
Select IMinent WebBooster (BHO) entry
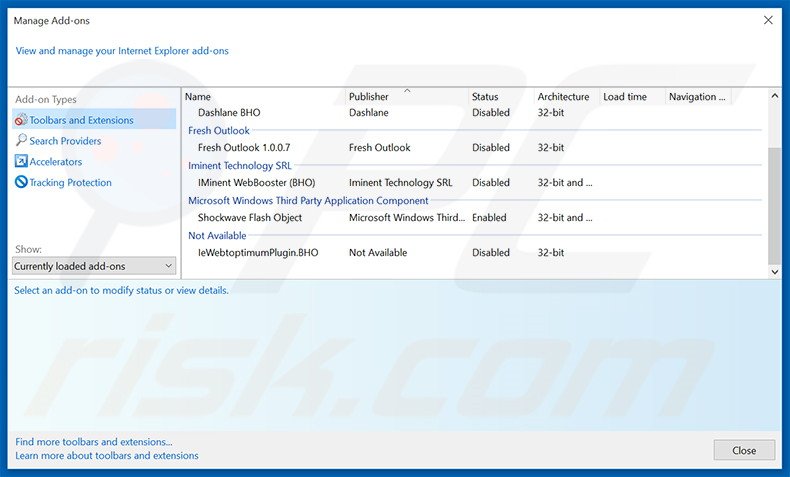click(x=256, y=183)
